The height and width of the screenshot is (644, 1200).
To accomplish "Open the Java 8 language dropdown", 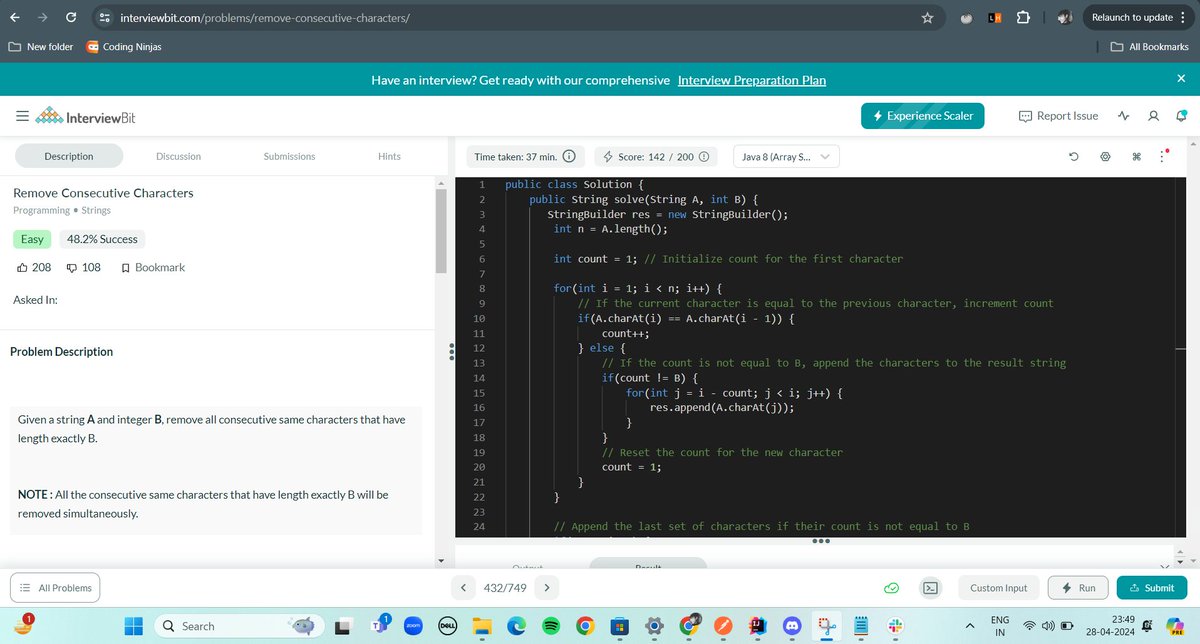I will (787, 156).
